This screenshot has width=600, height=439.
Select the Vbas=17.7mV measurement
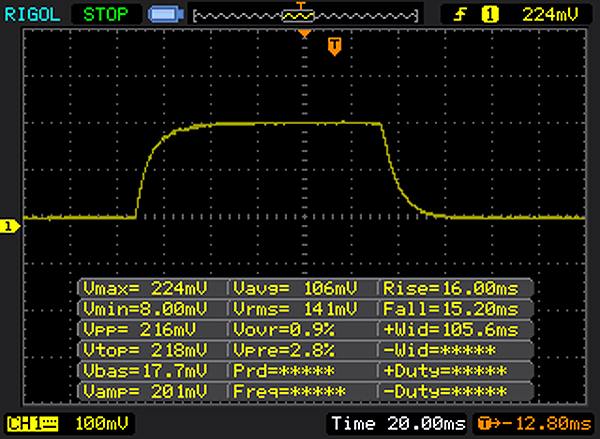point(151,370)
